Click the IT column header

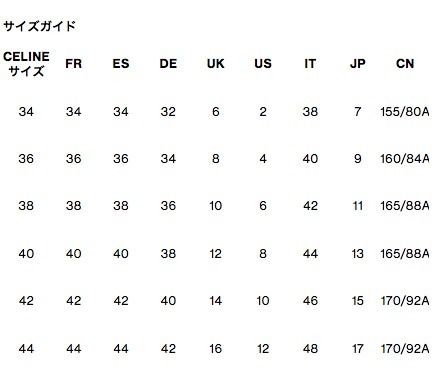click(x=310, y=64)
